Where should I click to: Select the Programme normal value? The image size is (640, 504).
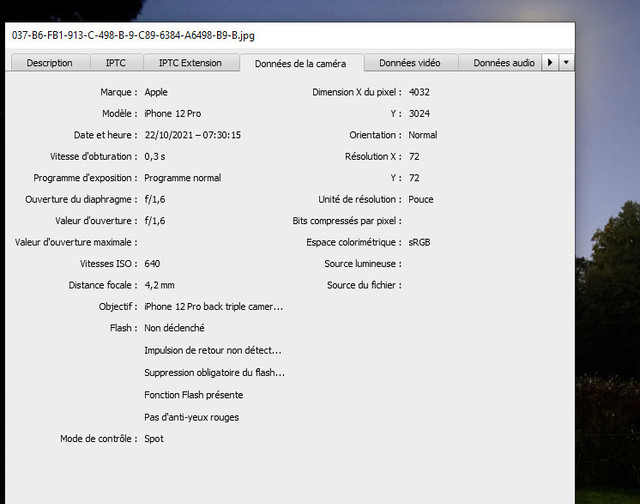(x=182, y=178)
